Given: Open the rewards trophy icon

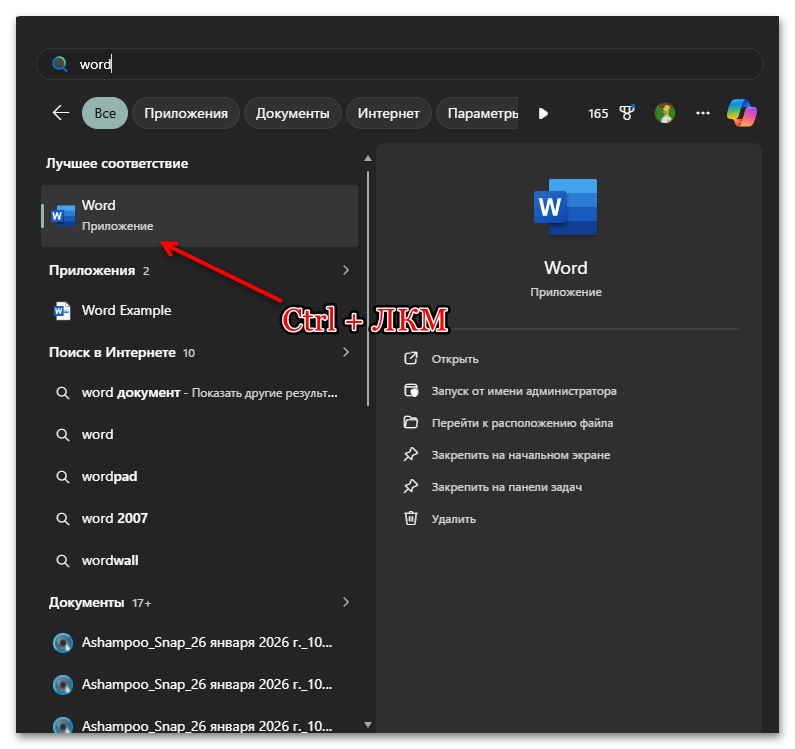Looking at the screenshot, I should pyautogui.click(x=627, y=113).
